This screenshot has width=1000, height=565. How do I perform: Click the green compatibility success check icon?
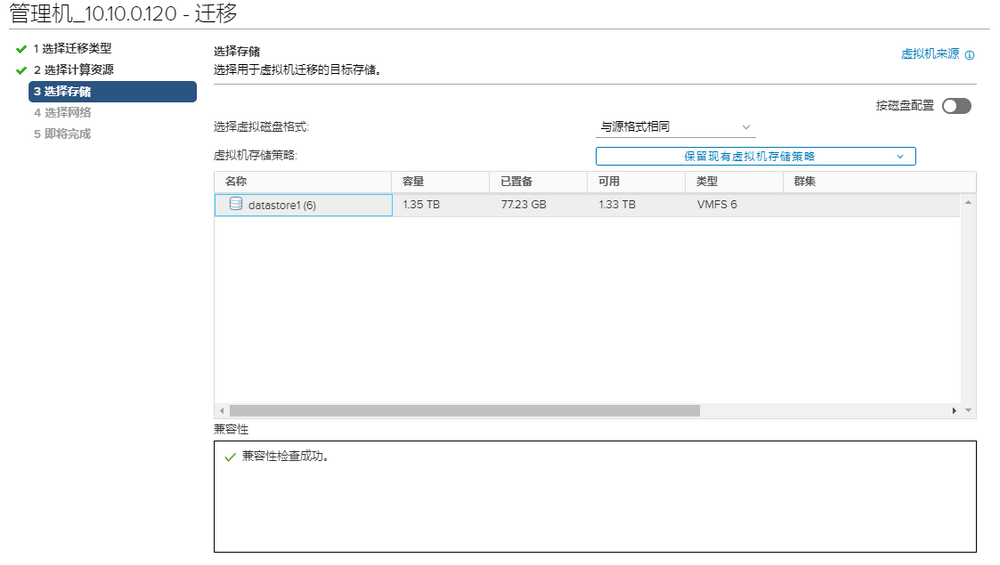230,456
